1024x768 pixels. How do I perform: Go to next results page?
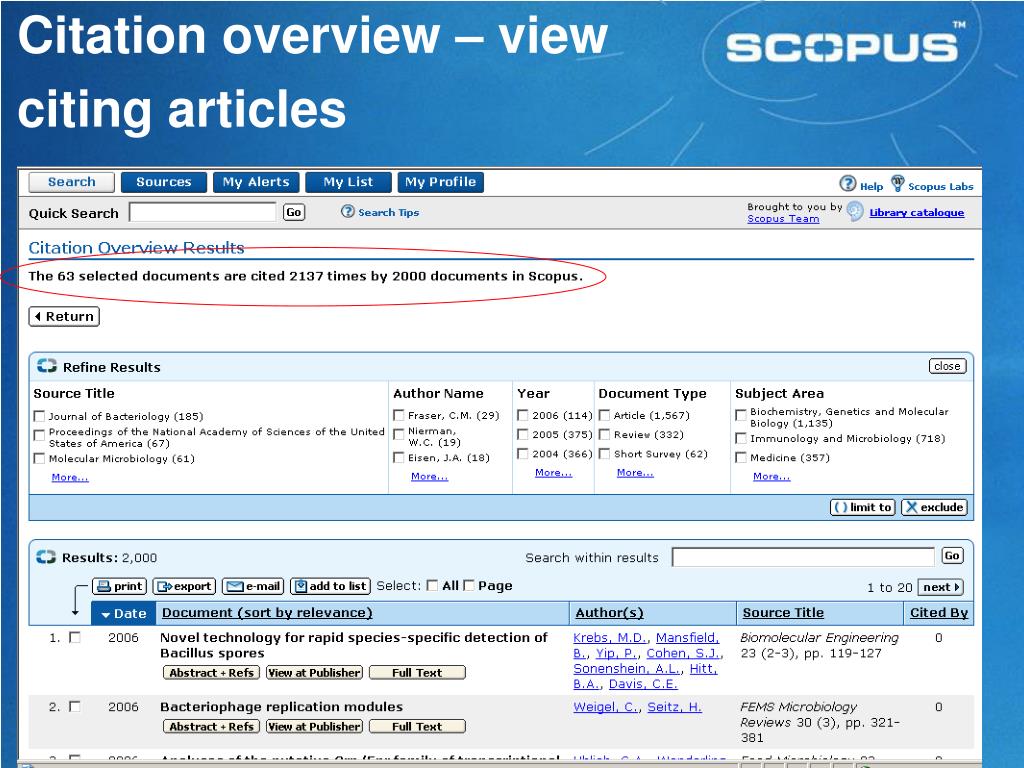[940, 587]
